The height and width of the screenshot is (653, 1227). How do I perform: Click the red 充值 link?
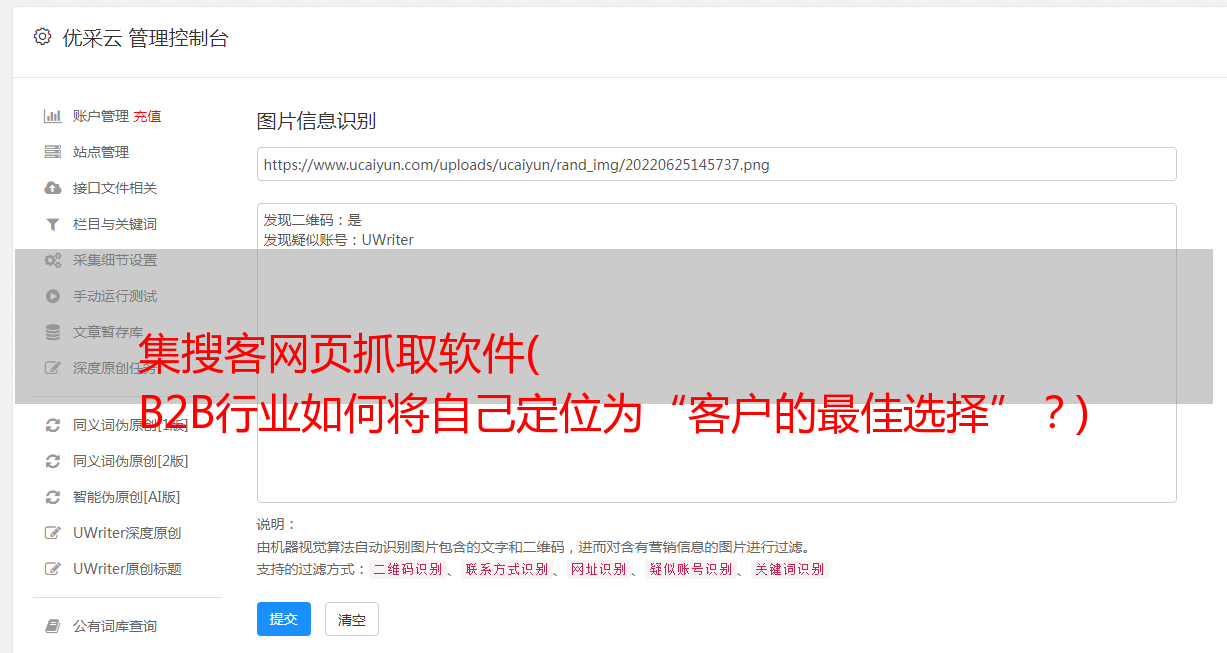[147, 116]
